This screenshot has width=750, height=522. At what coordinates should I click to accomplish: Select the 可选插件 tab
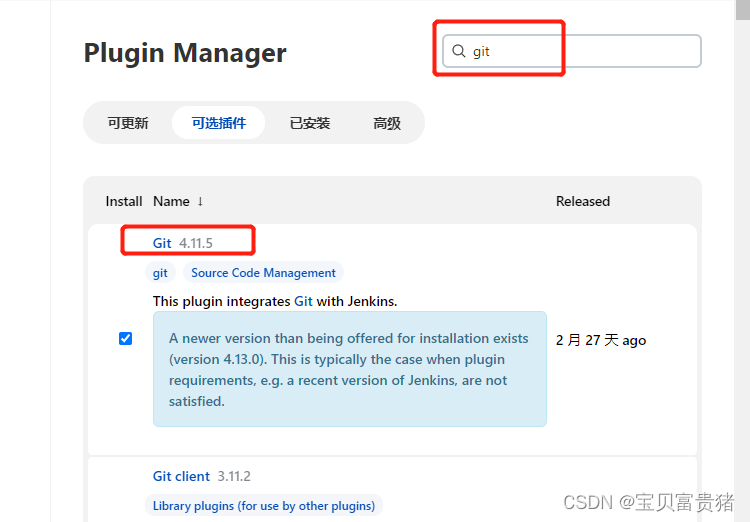click(219, 123)
